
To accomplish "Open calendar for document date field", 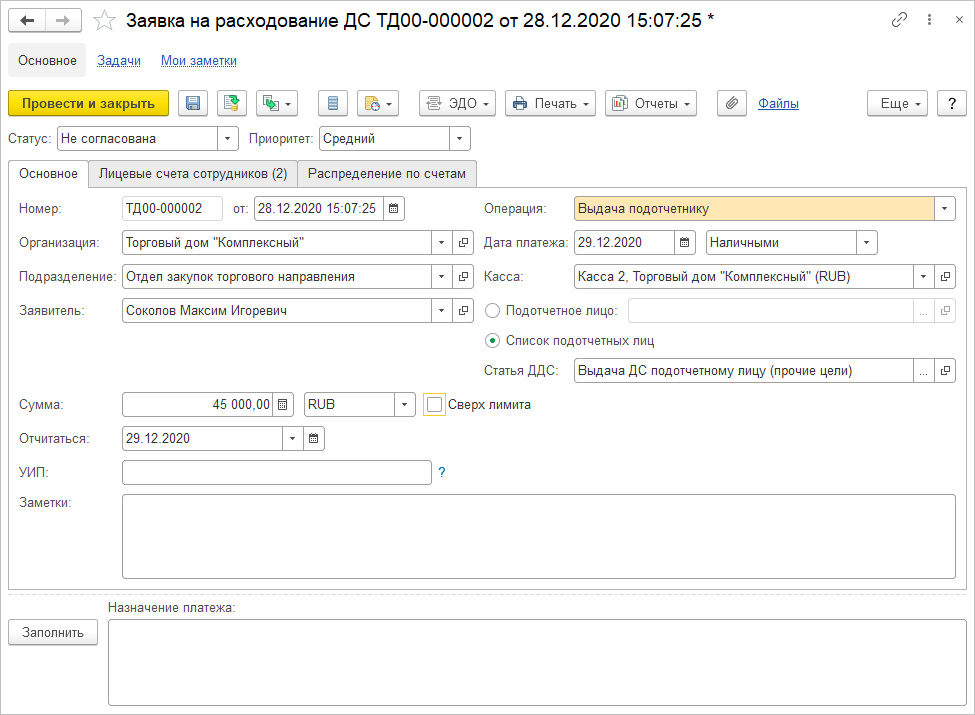I will click(394, 209).
